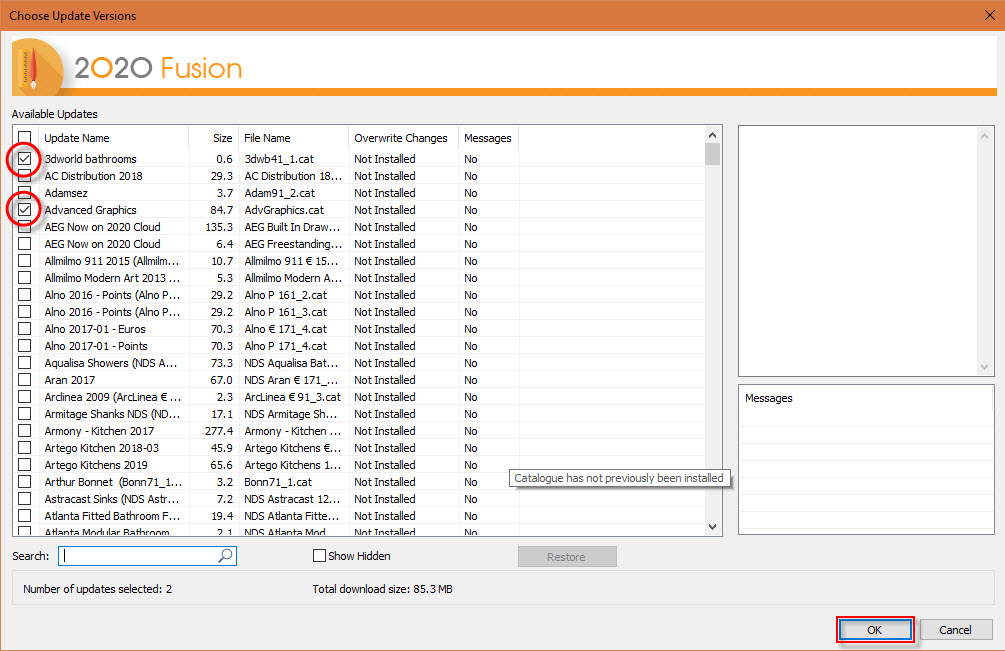Uncheck the 3dworld bathrooms update

pos(24,158)
